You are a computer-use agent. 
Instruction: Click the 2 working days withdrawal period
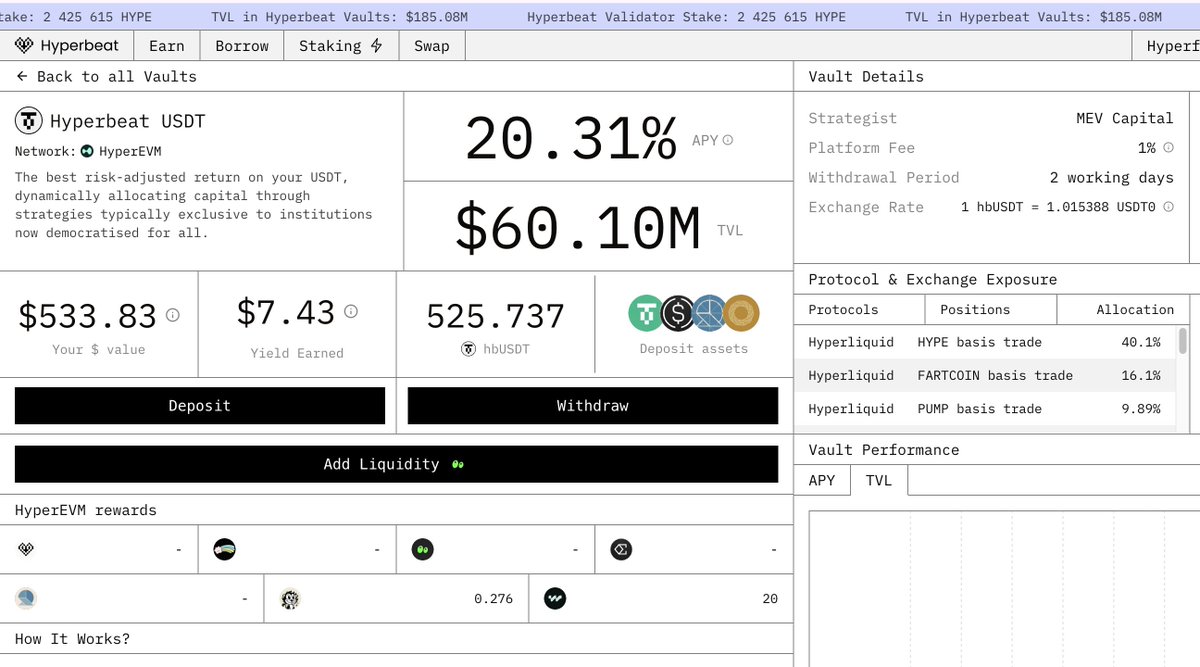pos(1112,177)
